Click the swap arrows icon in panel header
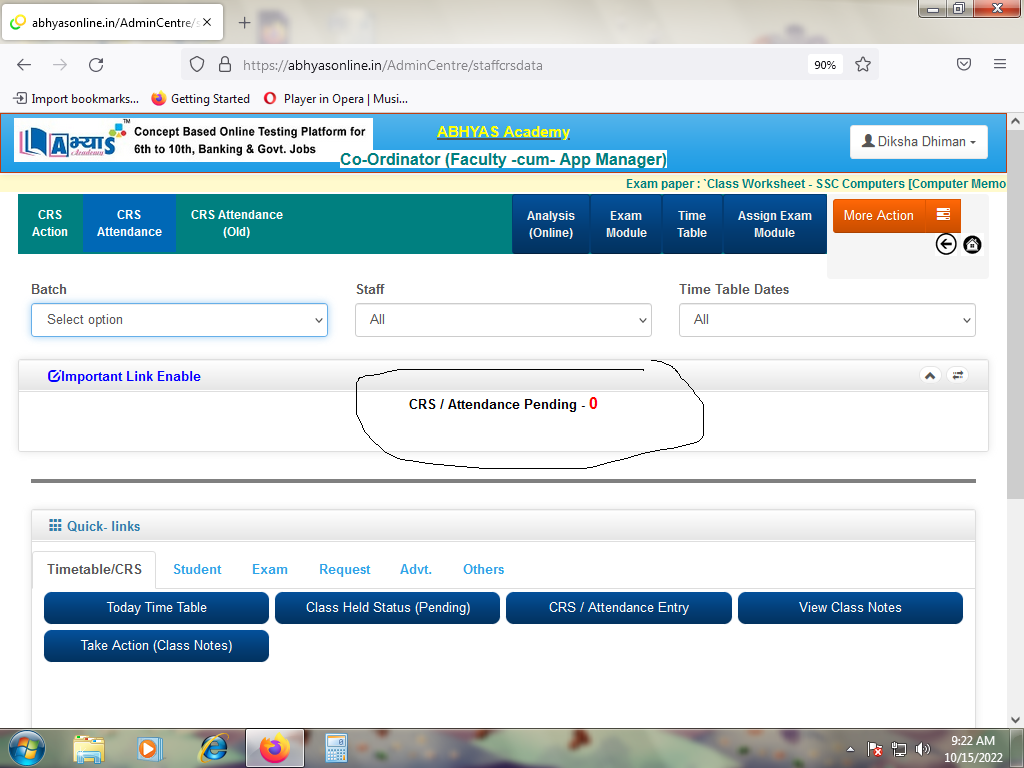This screenshot has width=1024, height=768. point(958,375)
